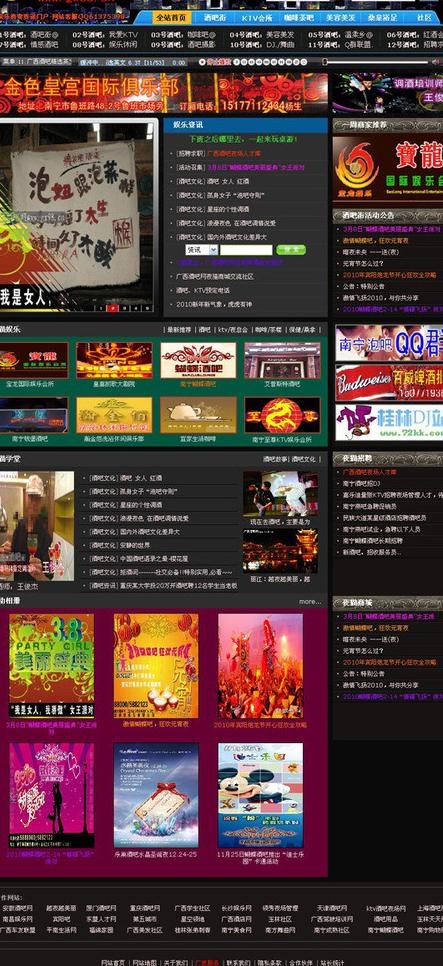Open the 寶龍 国际娱乐会所 banner
The image size is (443, 966).
coord(388,169)
